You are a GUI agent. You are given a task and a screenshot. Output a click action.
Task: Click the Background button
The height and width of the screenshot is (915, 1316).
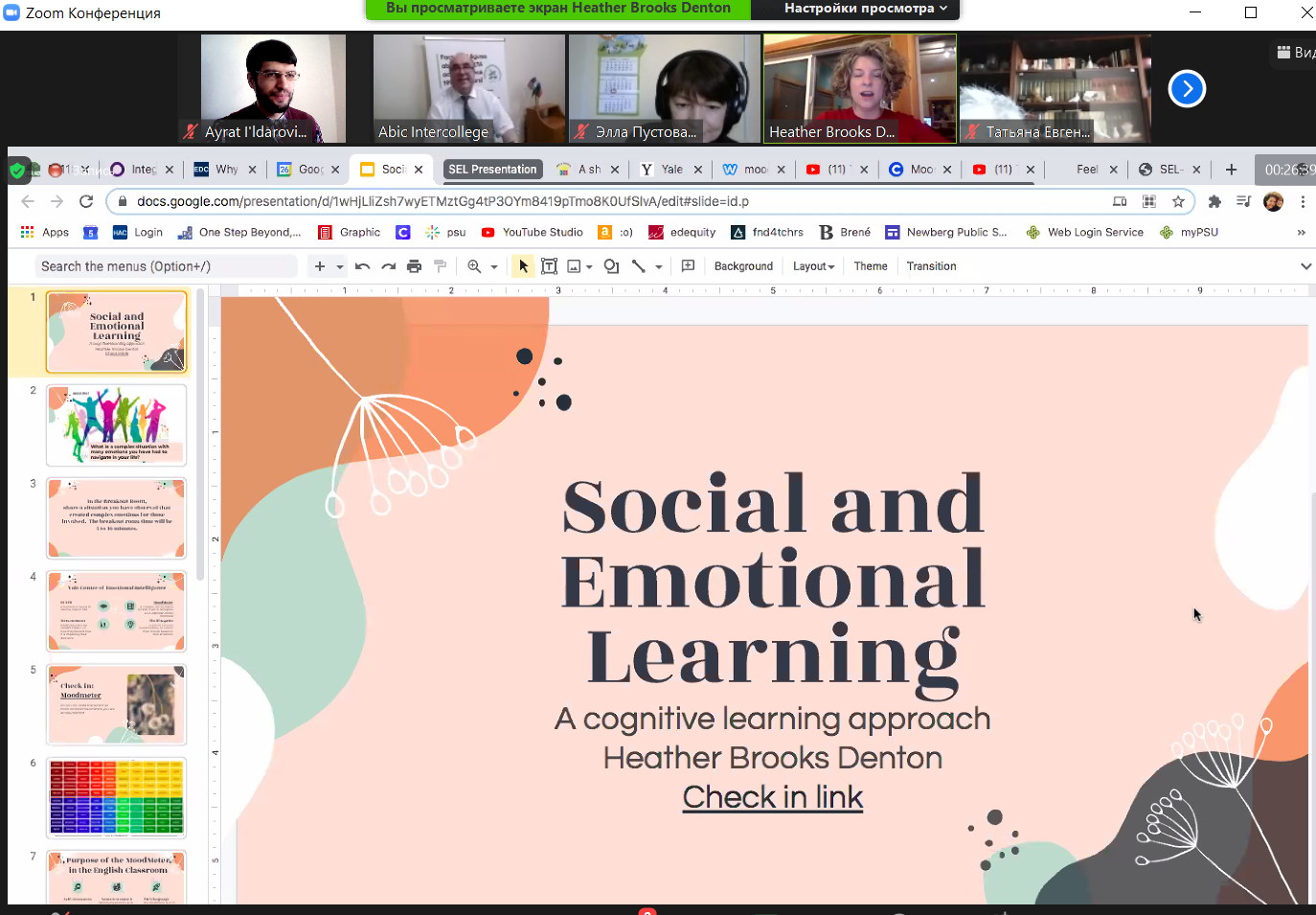[743, 266]
